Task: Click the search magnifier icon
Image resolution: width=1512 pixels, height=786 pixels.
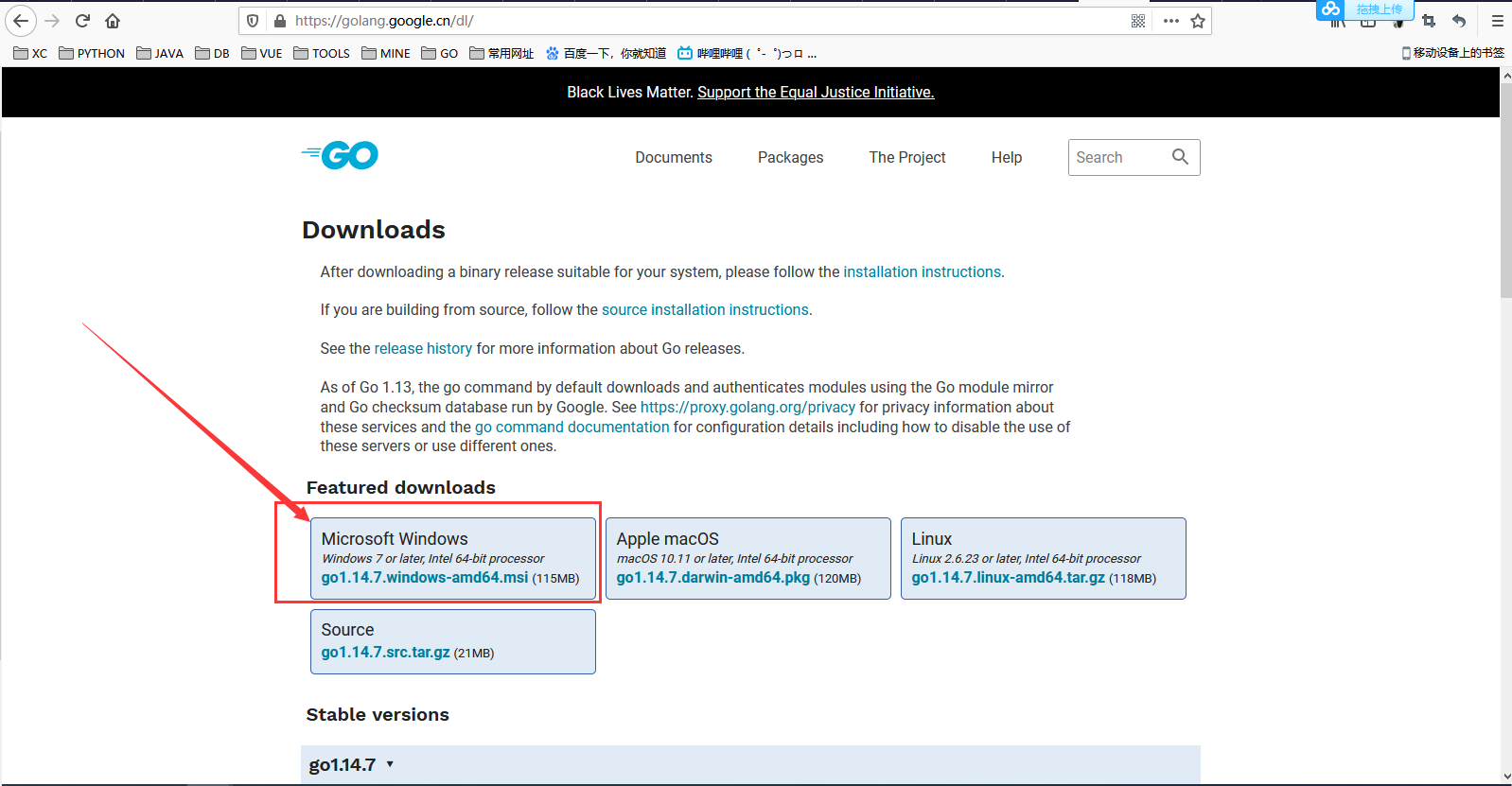Action: (1180, 157)
